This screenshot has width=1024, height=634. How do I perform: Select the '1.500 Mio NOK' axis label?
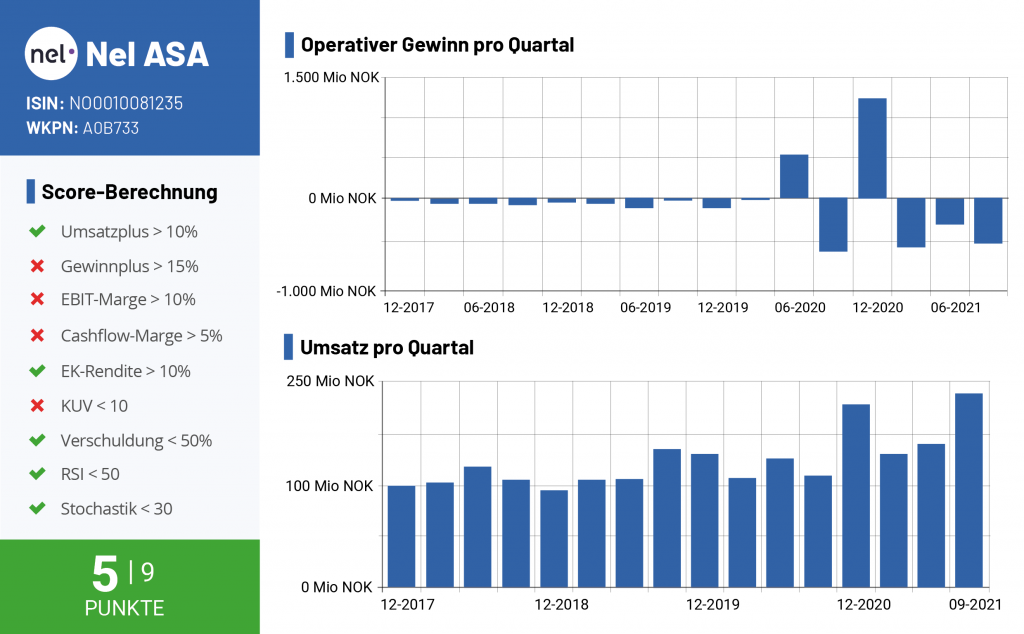click(x=331, y=78)
